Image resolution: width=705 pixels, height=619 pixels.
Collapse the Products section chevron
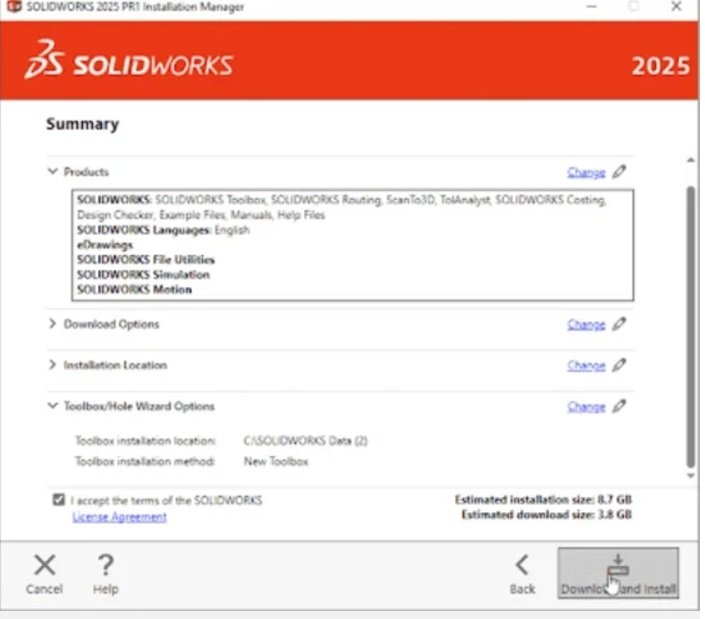[x=53, y=171]
